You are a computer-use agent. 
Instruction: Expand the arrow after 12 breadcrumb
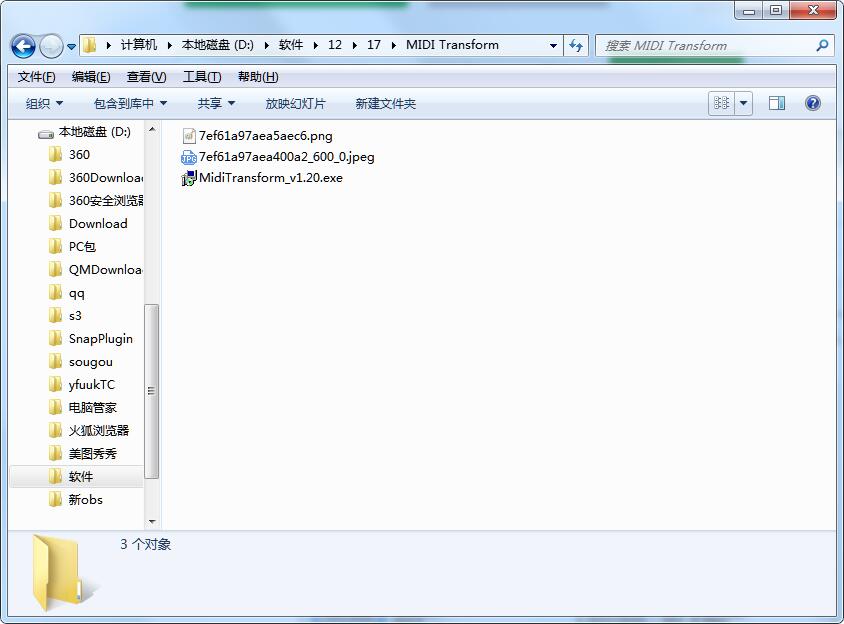point(355,45)
